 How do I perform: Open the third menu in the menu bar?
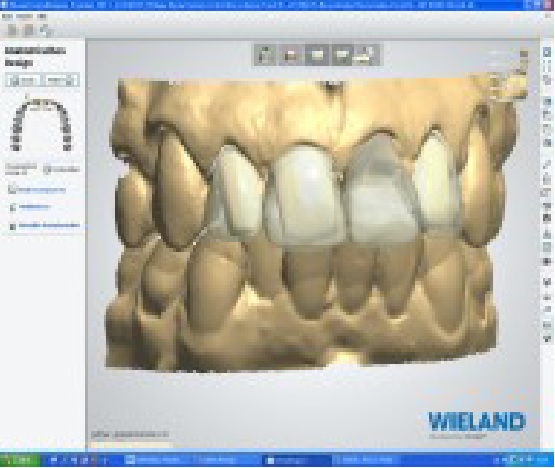(x=42, y=16)
